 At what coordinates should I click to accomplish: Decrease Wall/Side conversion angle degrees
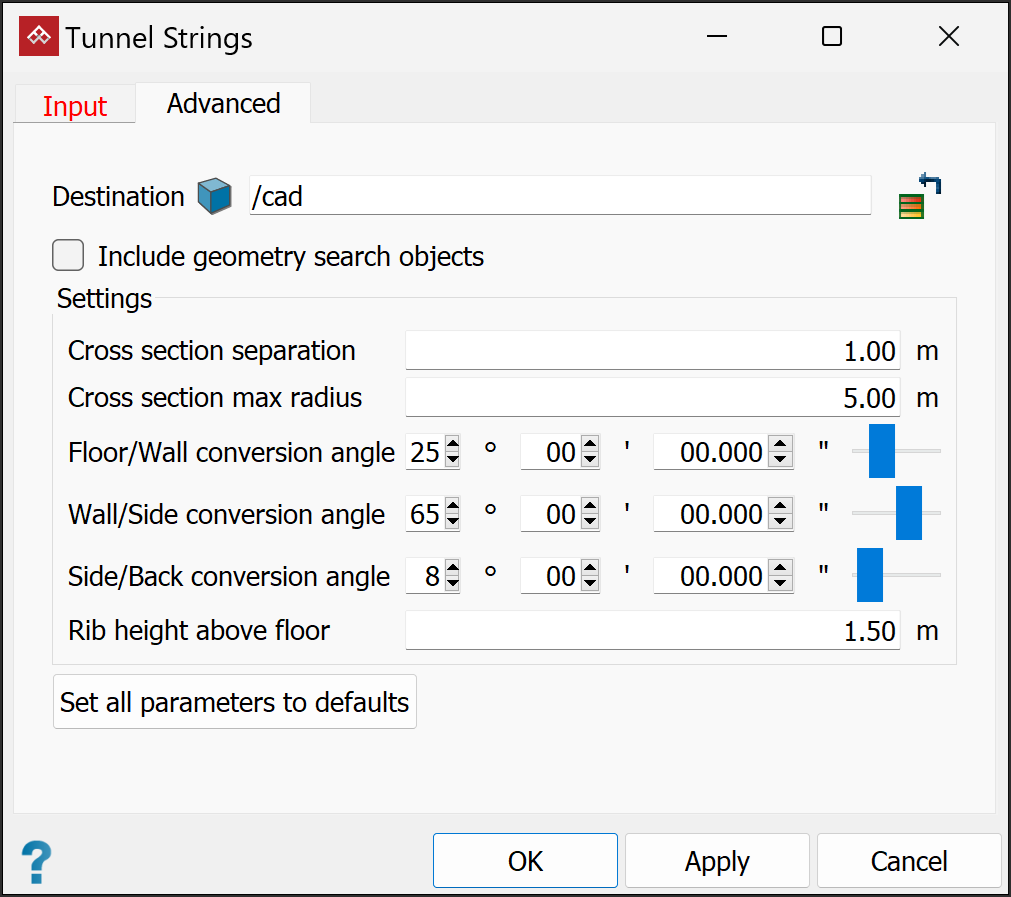pyautogui.click(x=452, y=522)
